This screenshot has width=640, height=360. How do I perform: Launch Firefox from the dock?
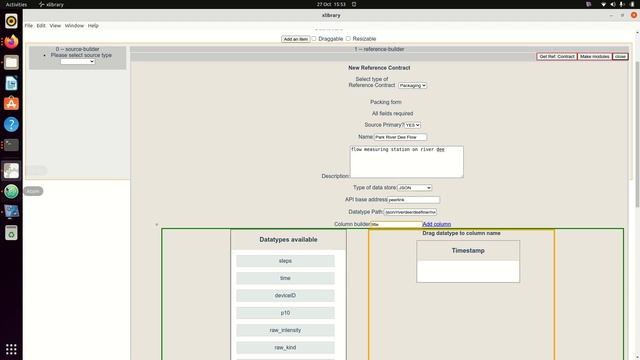pyautogui.click(x=11, y=41)
